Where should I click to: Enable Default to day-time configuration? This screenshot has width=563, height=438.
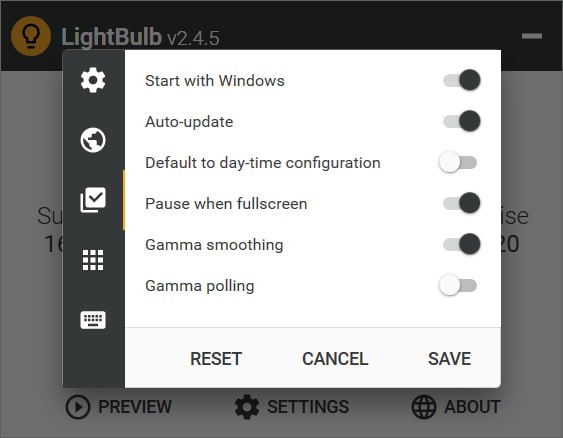(x=457, y=162)
